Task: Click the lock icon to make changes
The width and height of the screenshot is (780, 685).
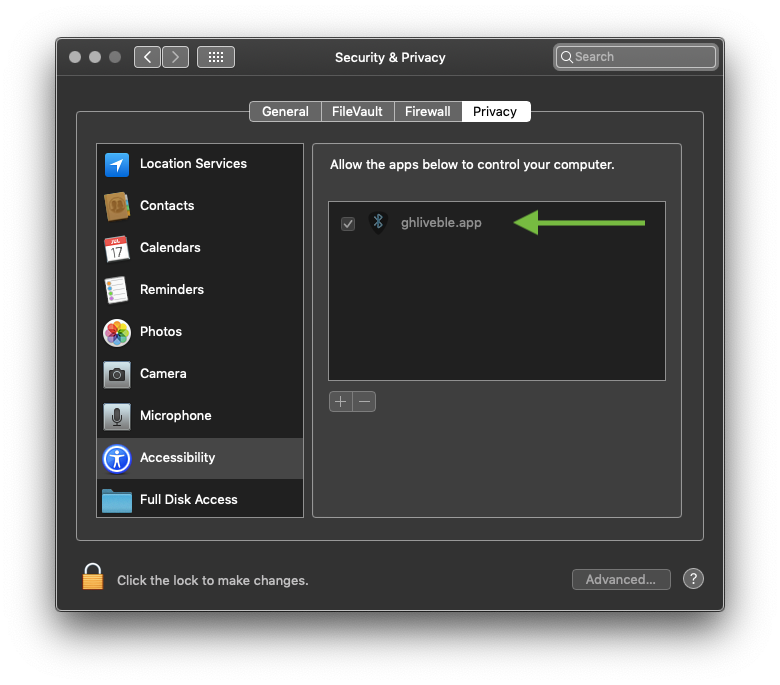Action: pyautogui.click(x=93, y=577)
